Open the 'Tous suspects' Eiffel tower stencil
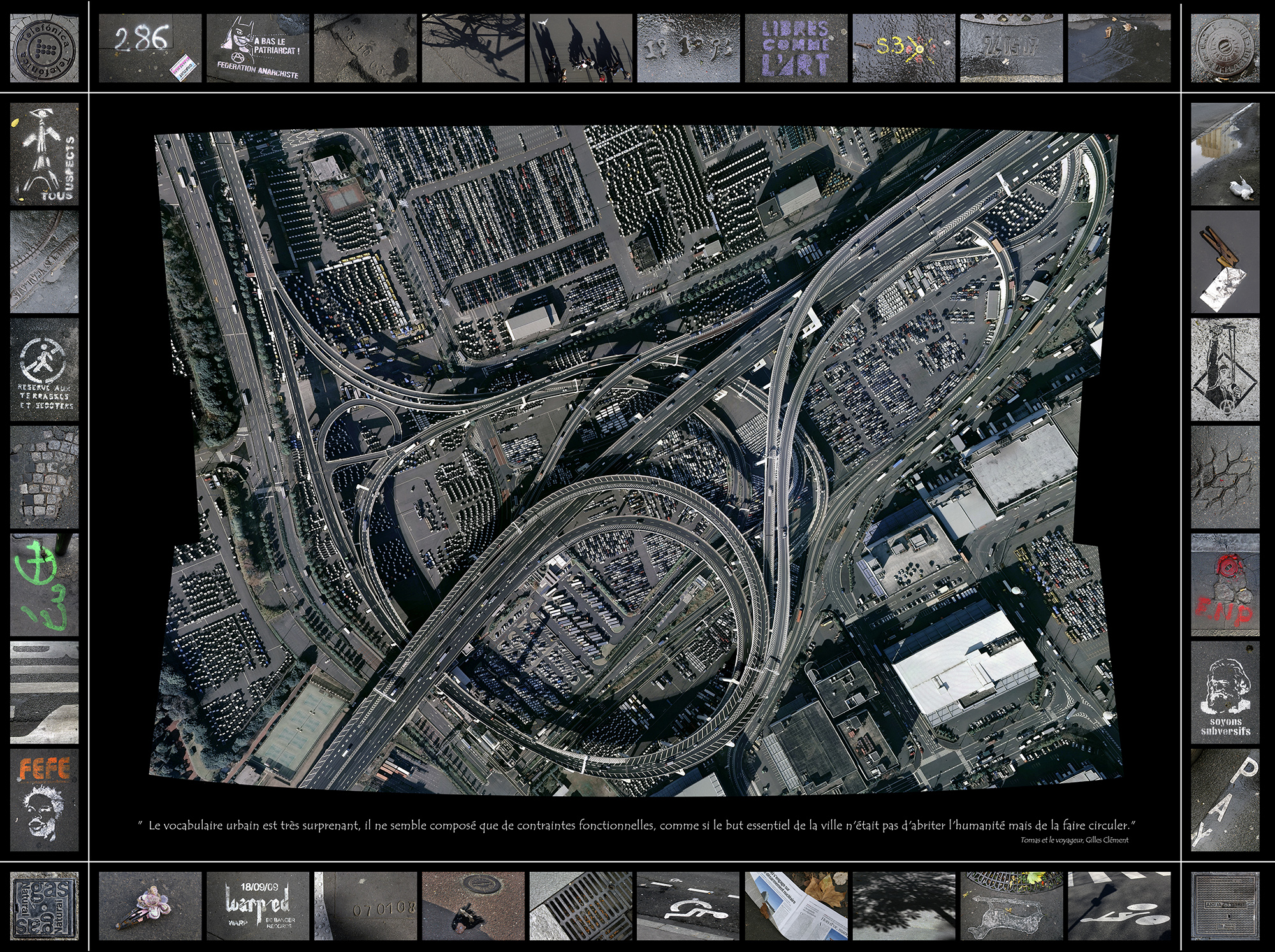Viewport: 1275px width, 952px height. click(44, 154)
